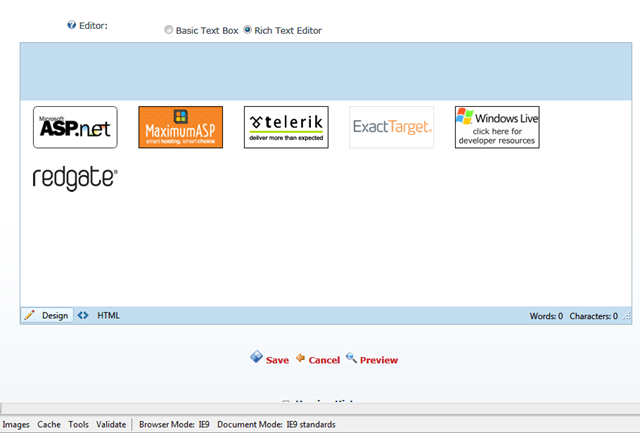This screenshot has width=640, height=433.
Task: Click the Preview magnifier icon
Action: coord(351,358)
